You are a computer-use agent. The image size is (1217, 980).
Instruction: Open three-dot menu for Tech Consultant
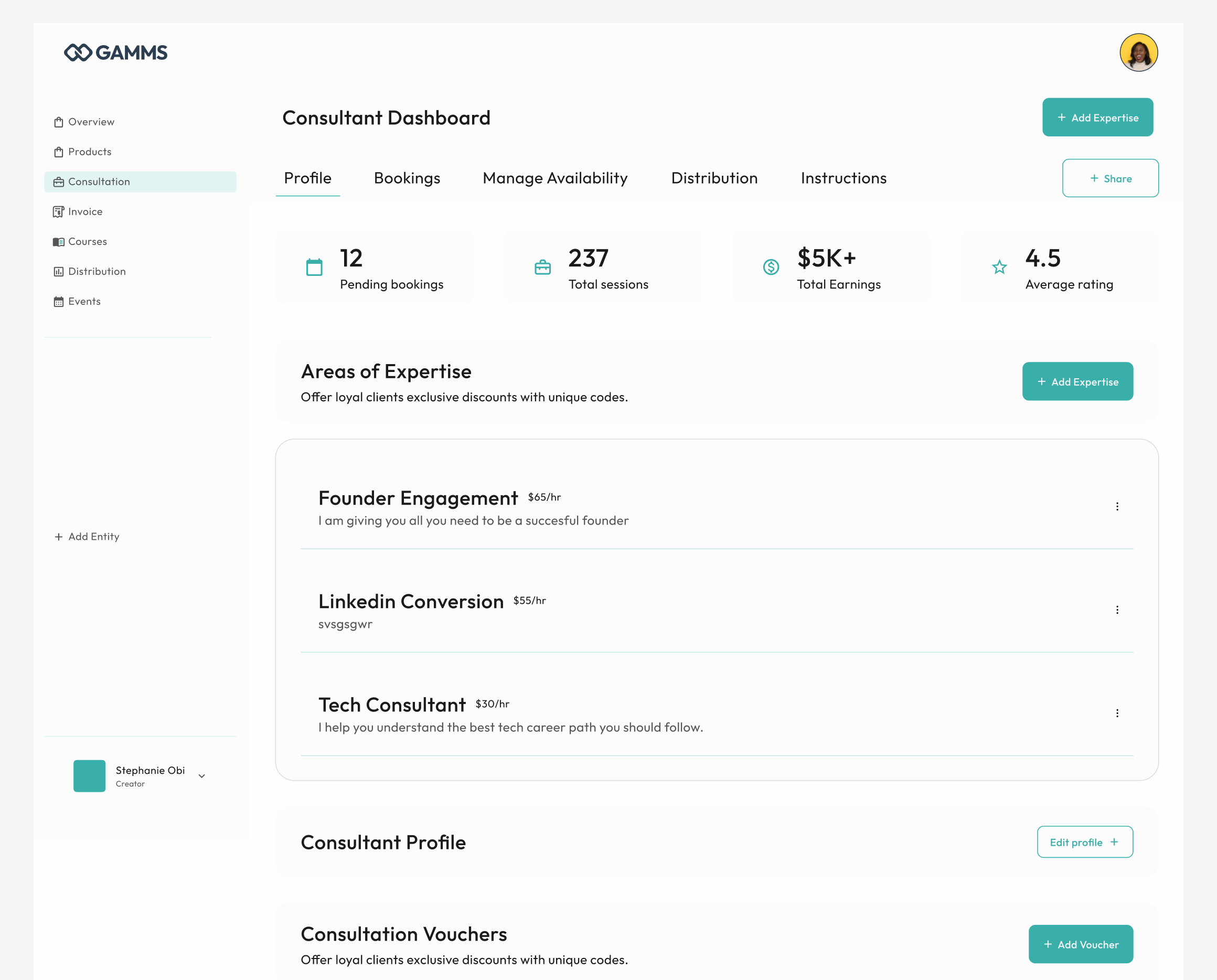[1116, 713]
